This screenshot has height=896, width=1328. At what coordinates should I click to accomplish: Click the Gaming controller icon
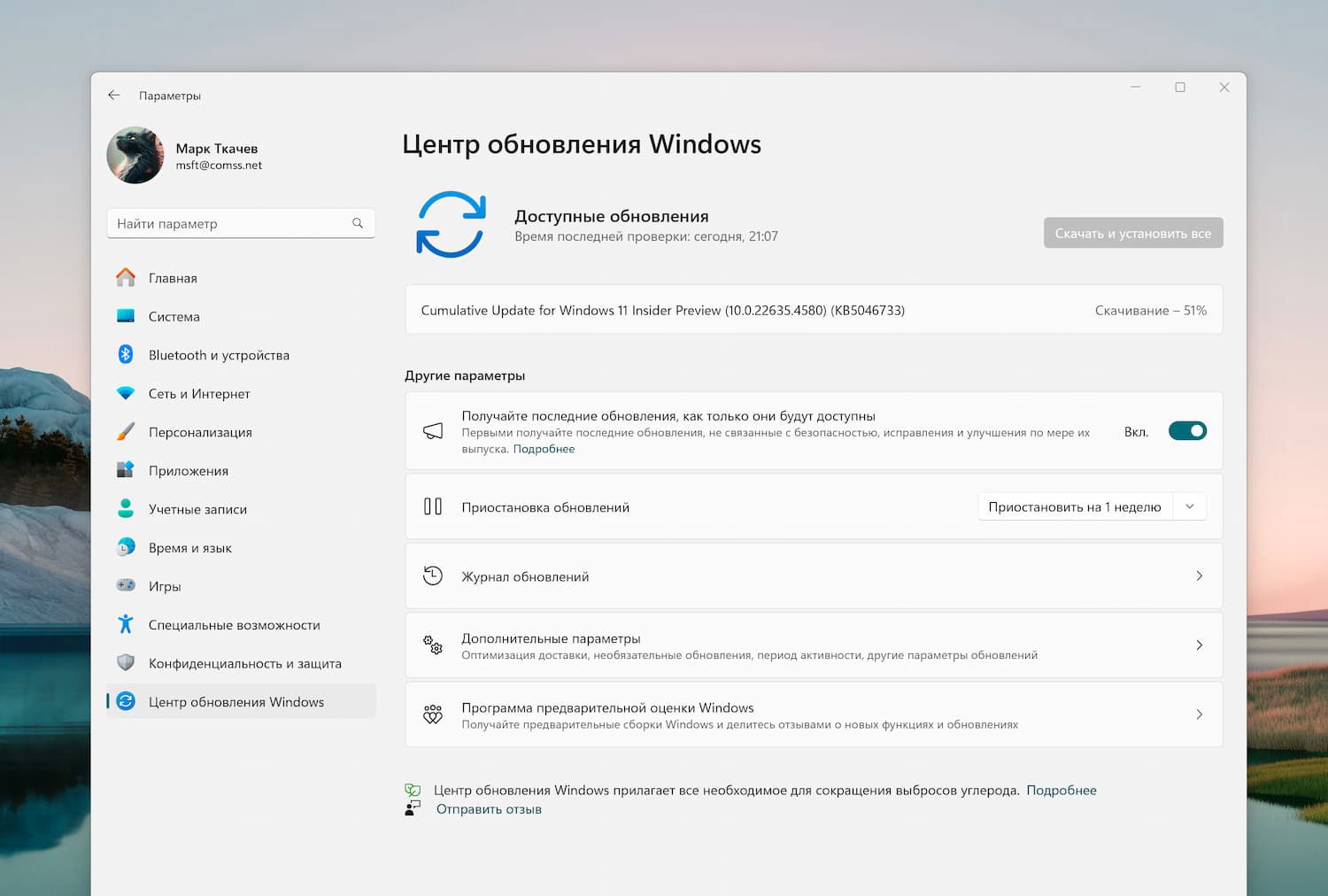pos(126,585)
